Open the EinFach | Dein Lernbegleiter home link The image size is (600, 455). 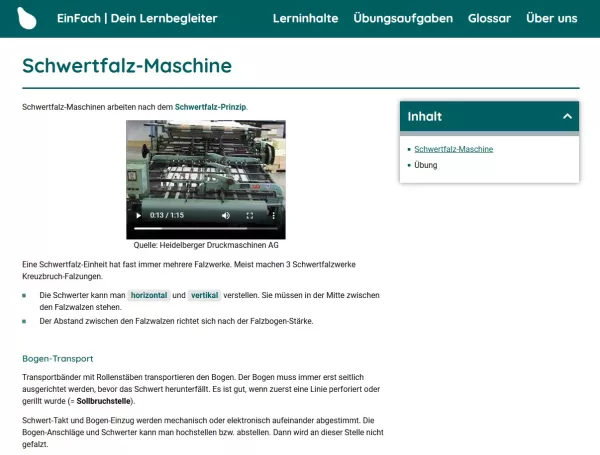tap(137, 18)
